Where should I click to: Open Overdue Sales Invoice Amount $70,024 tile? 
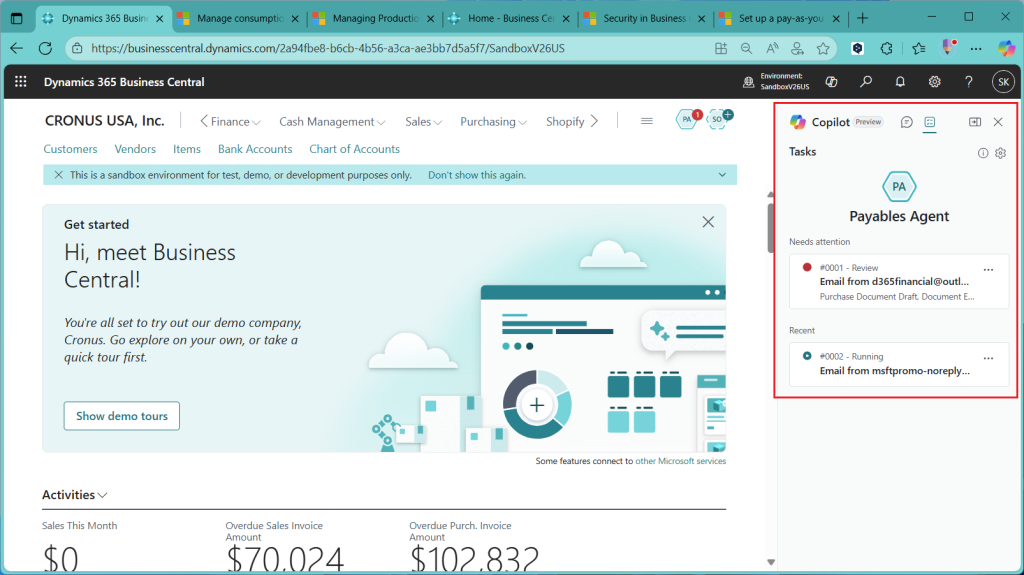285,548
